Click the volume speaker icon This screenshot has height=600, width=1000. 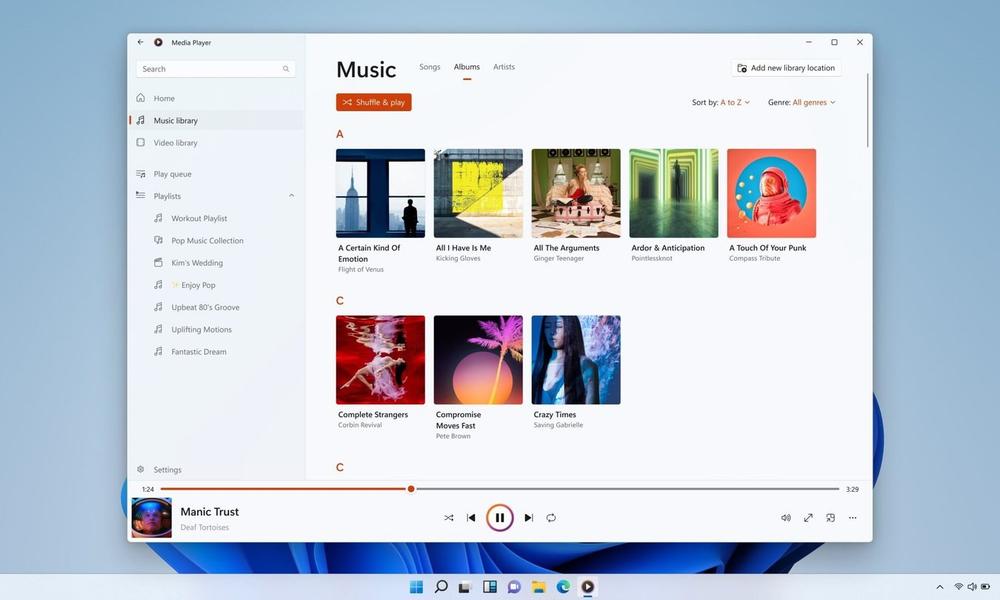[786, 518]
